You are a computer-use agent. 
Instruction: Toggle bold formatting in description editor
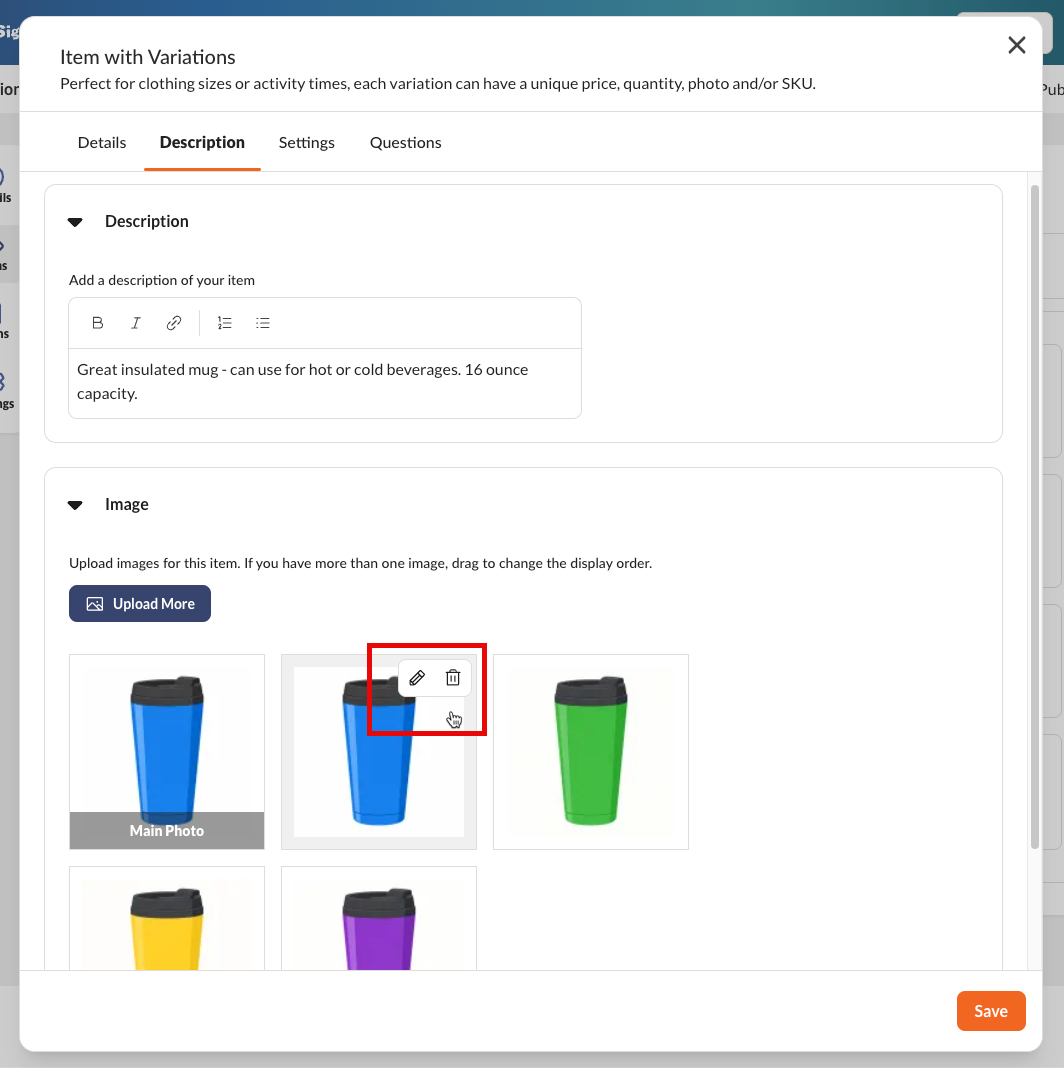97,323
